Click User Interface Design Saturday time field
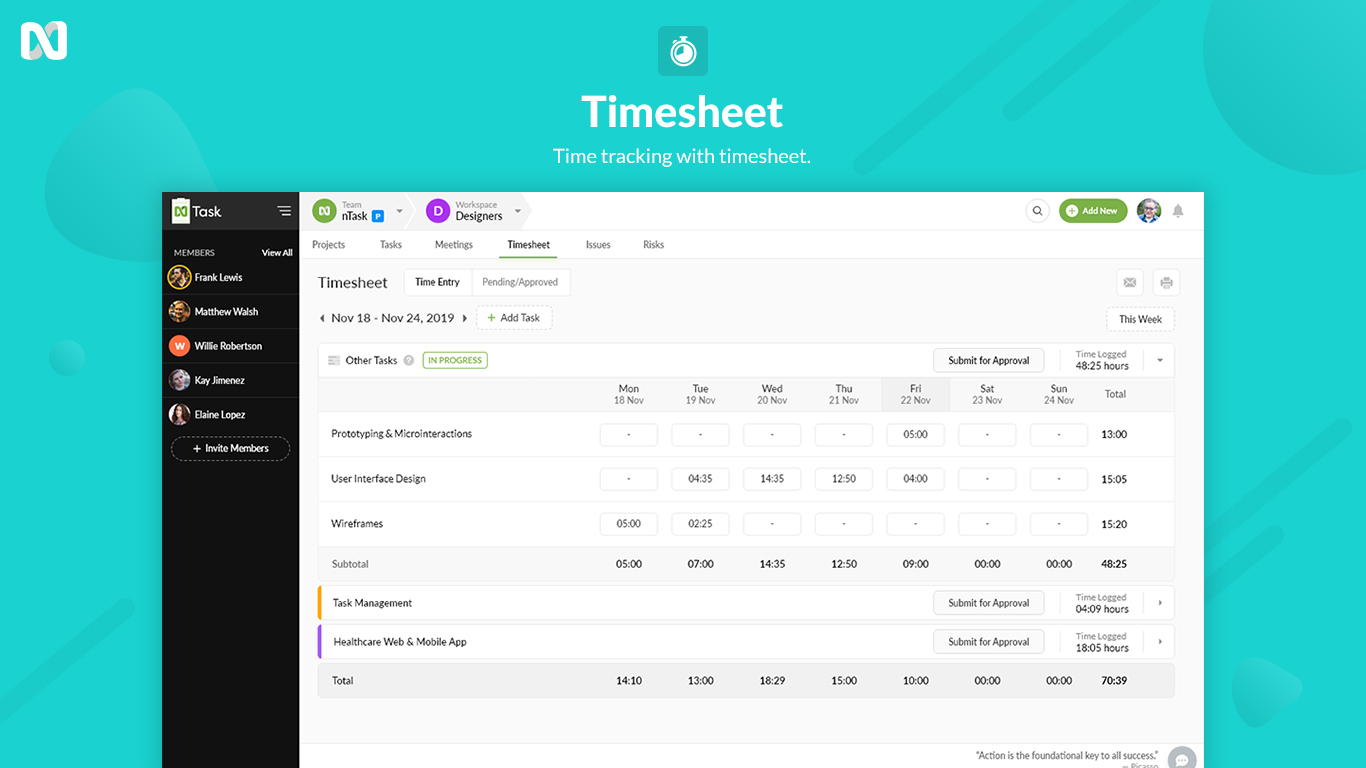Screen dimensions: 1366x768 987,479
